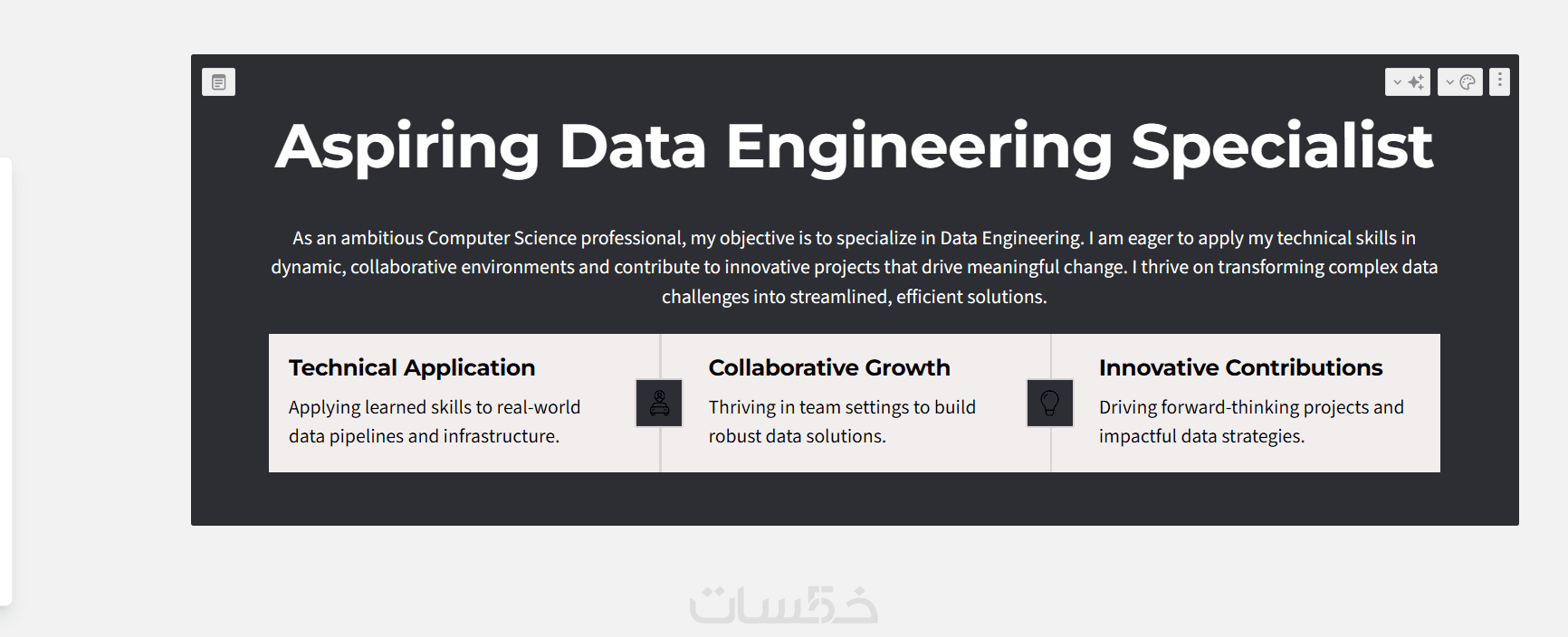Click the faded Arabic watermark logo below card
Screen dimensions: 1568x637
tap(784, 605)
